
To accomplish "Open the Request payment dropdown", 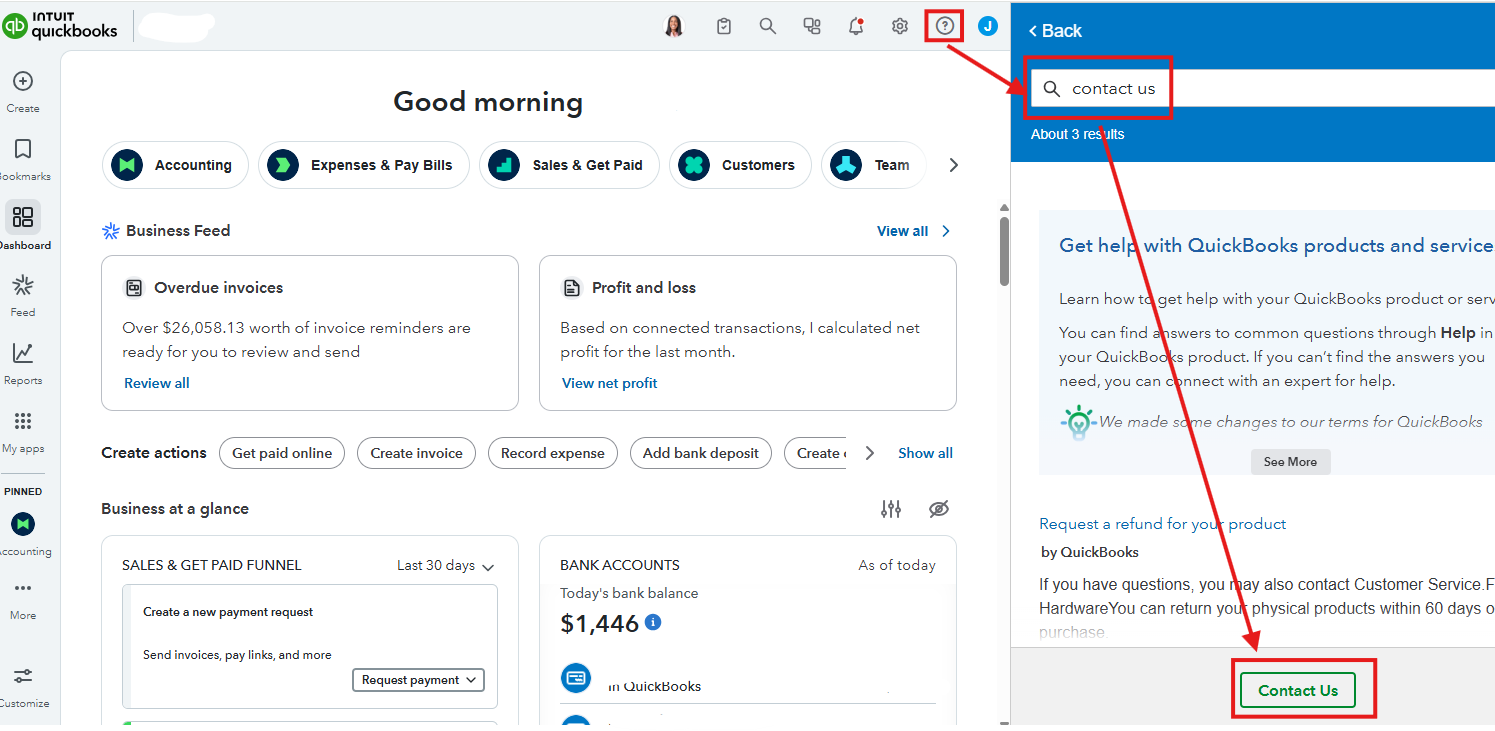I will point(418,680).
